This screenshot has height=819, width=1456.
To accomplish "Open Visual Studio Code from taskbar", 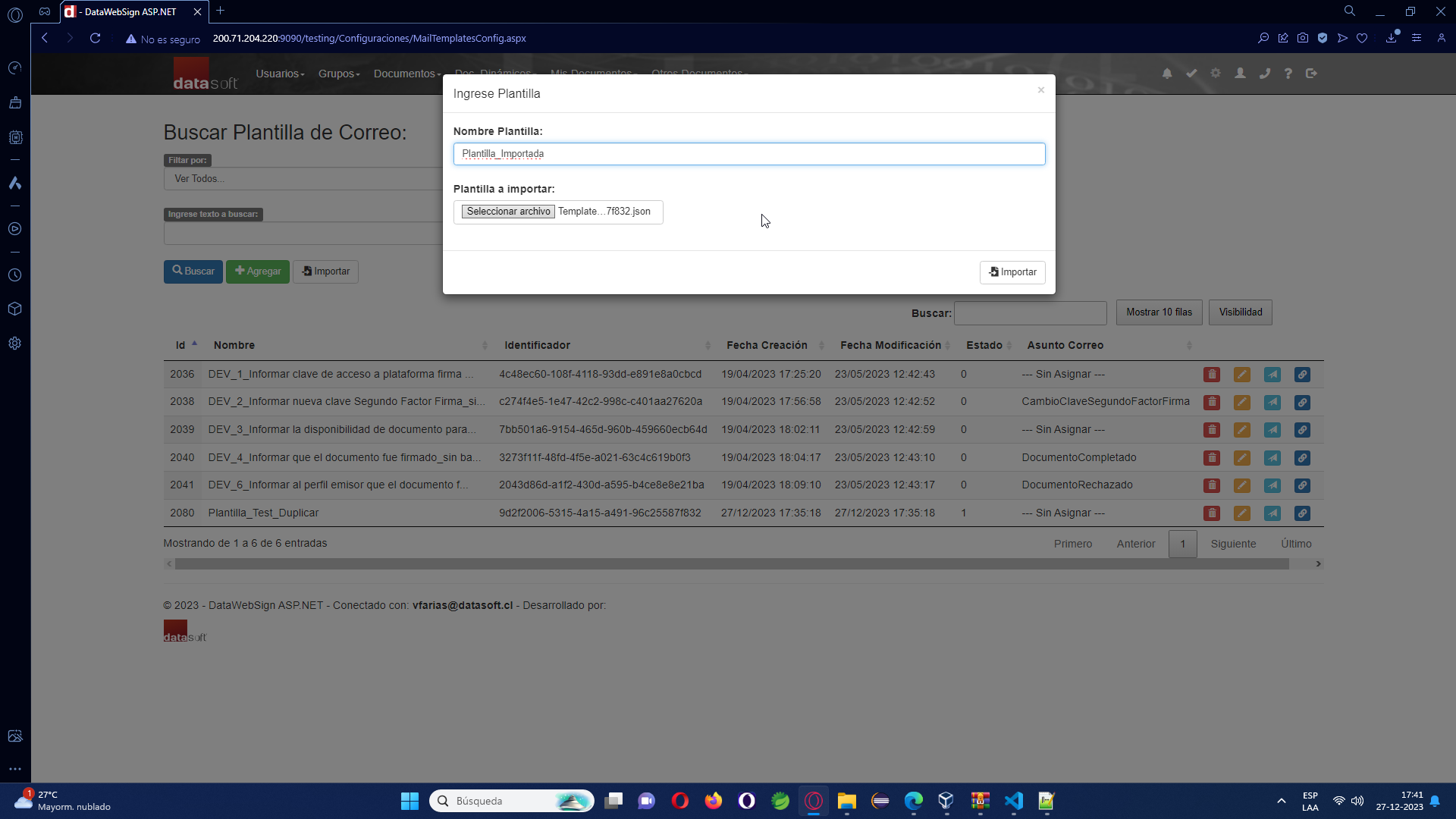I will coord(1014,801).
